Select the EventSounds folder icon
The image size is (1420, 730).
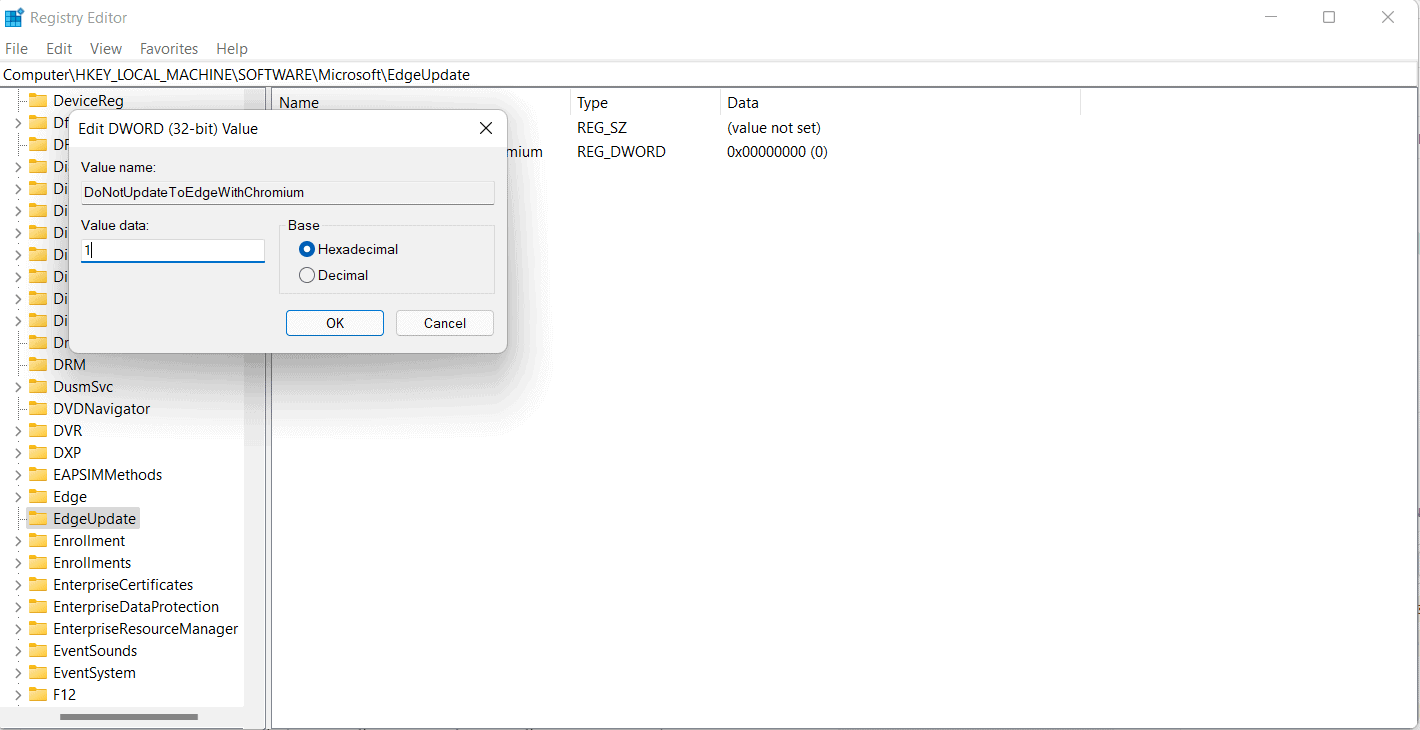click(38, 650)
